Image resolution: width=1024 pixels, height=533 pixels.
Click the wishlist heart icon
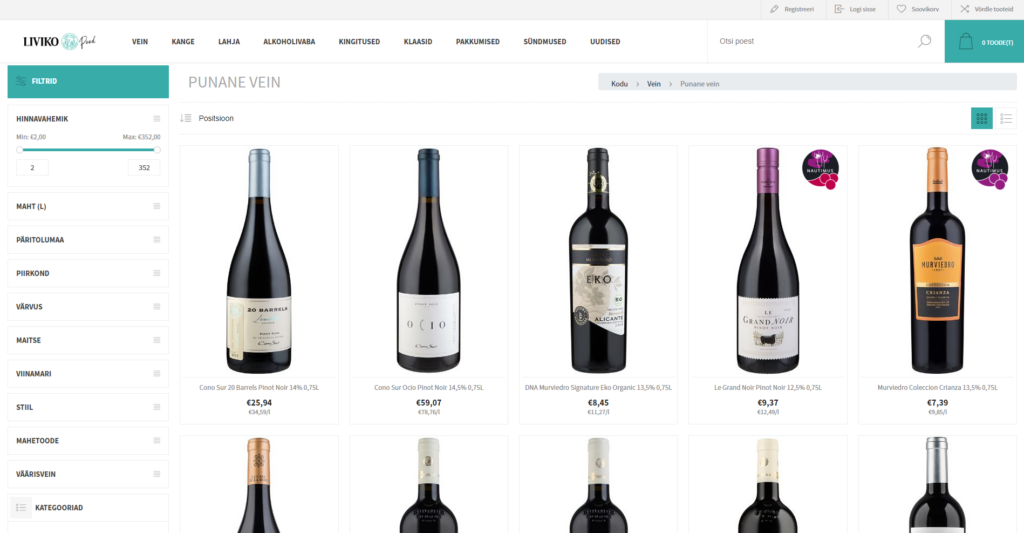click(901, 9)
